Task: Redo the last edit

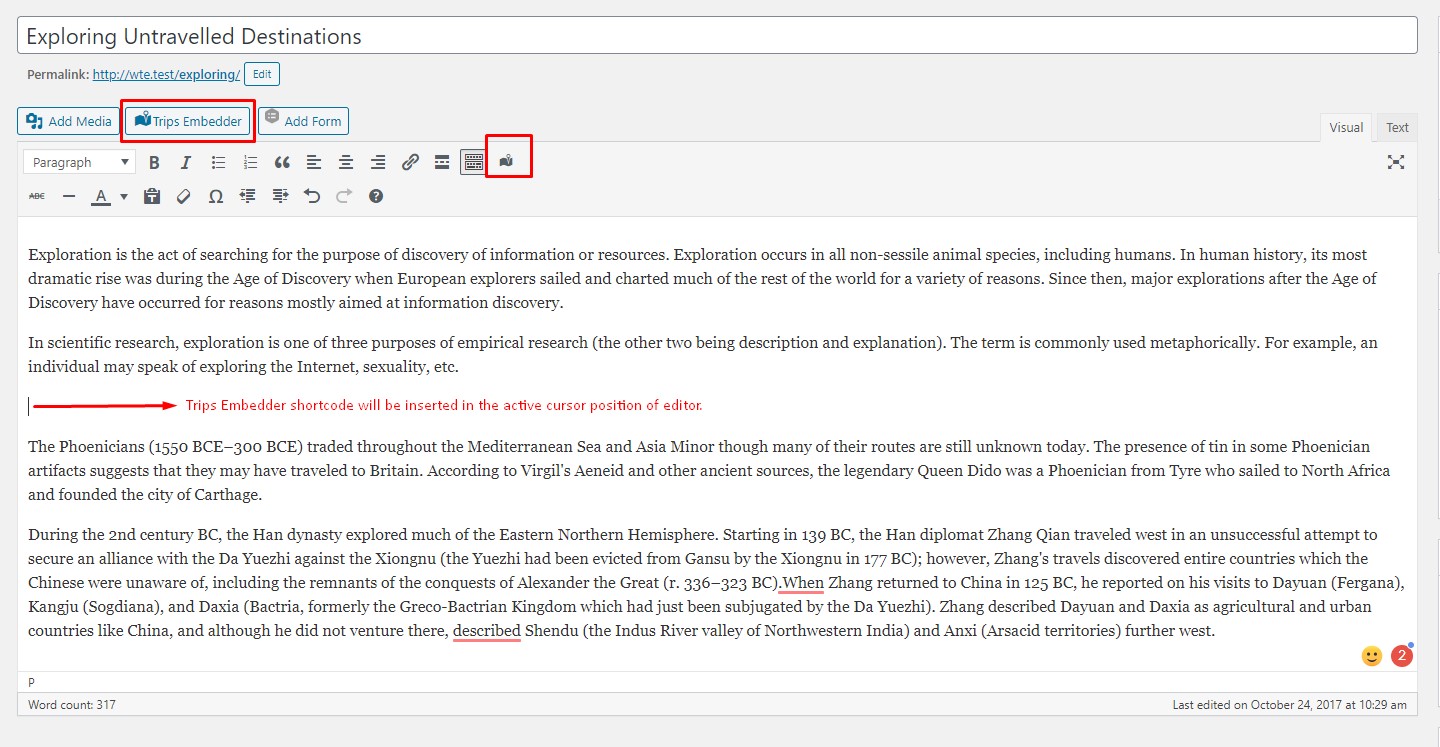Action: [344, 196]
